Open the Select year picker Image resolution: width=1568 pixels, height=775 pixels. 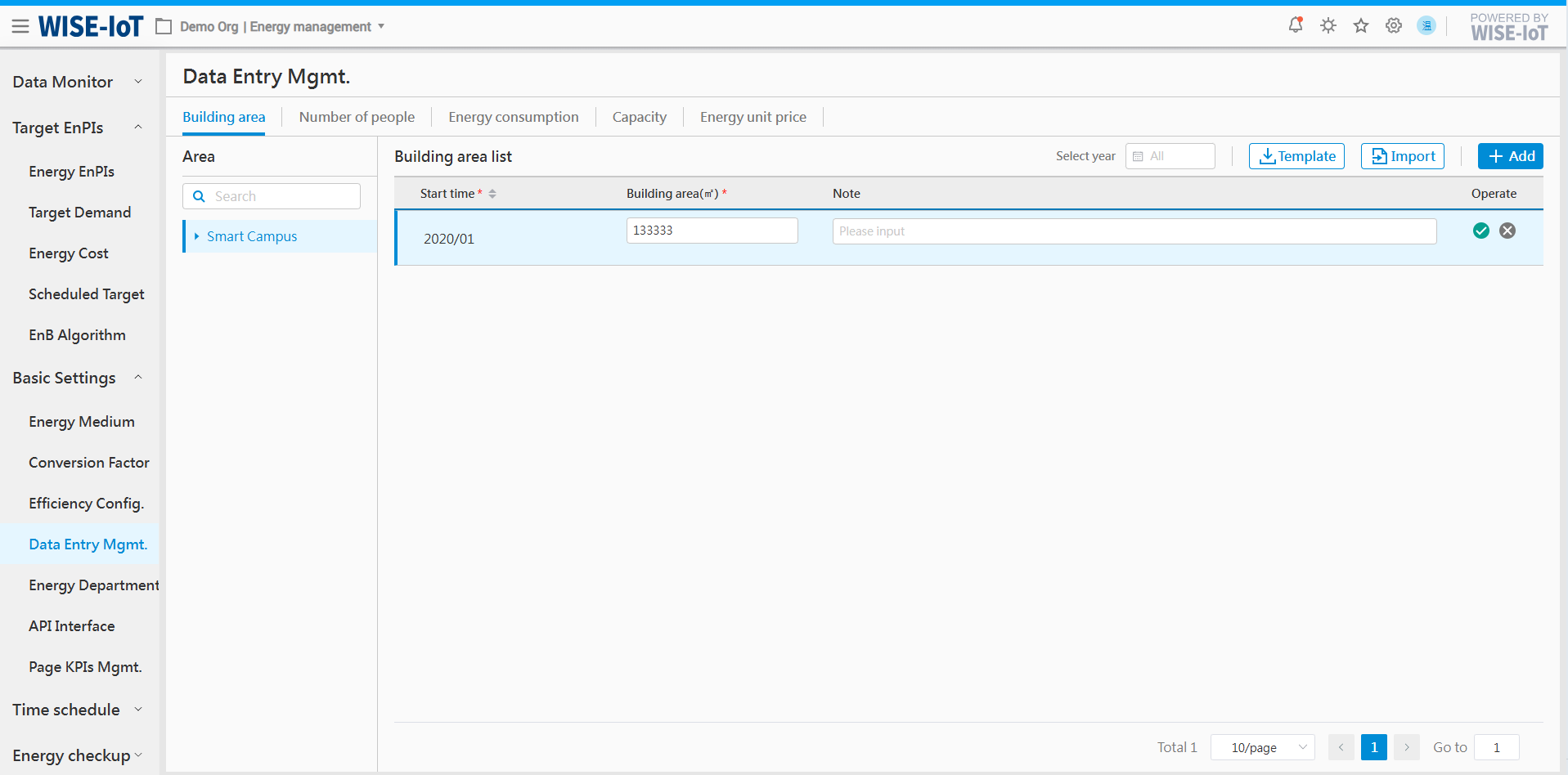(x=1170, y=156)
